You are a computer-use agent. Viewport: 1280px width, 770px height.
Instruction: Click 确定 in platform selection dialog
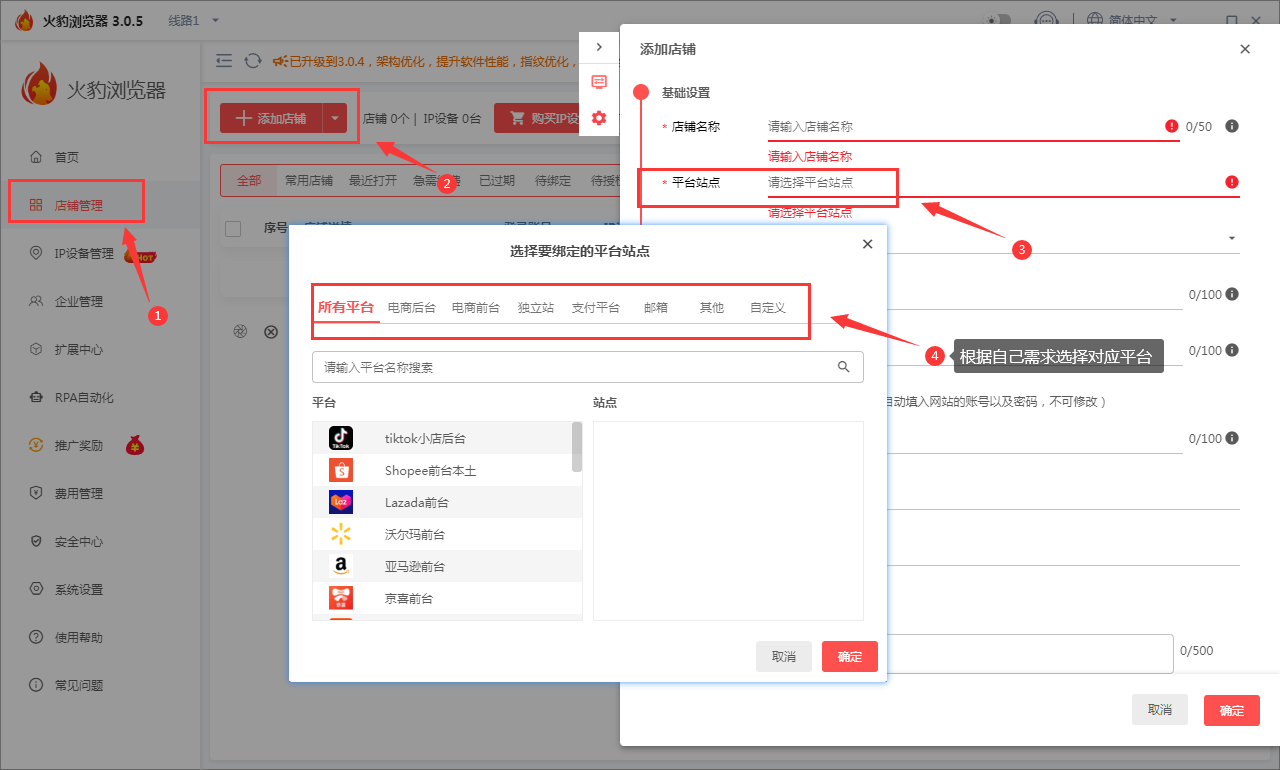click(850, 657)
